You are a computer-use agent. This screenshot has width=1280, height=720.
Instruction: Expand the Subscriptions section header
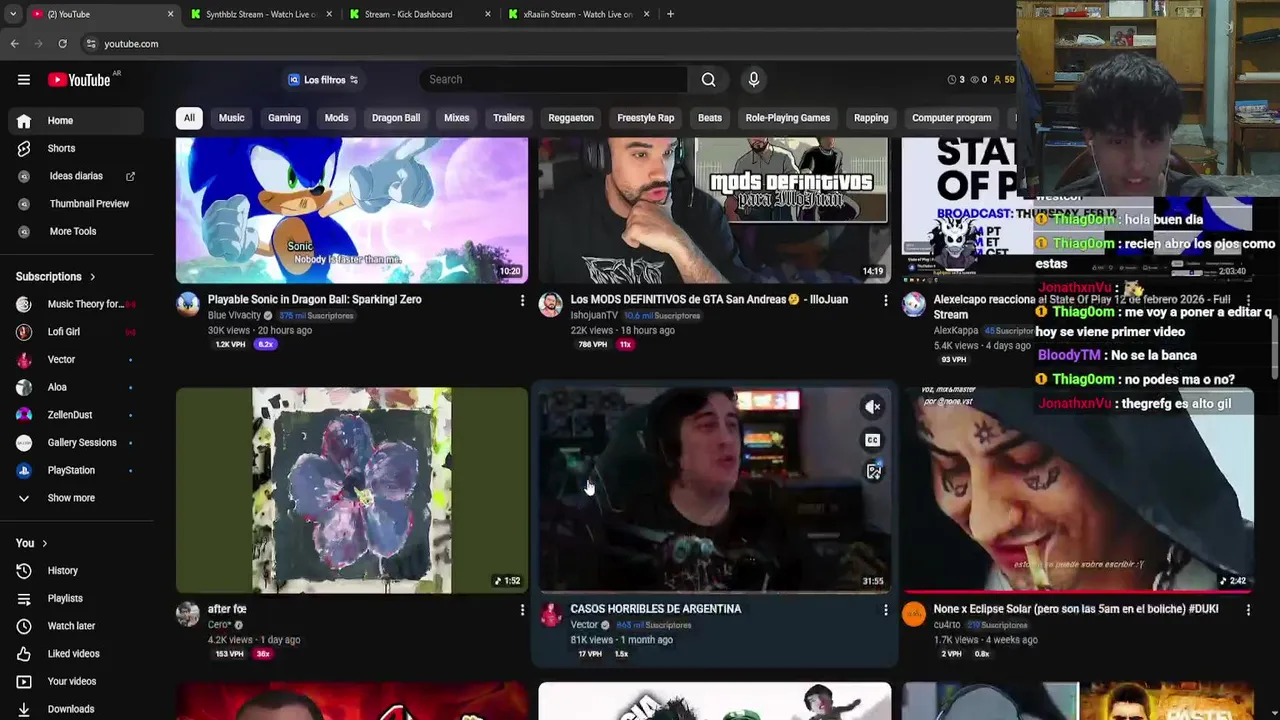56,277
